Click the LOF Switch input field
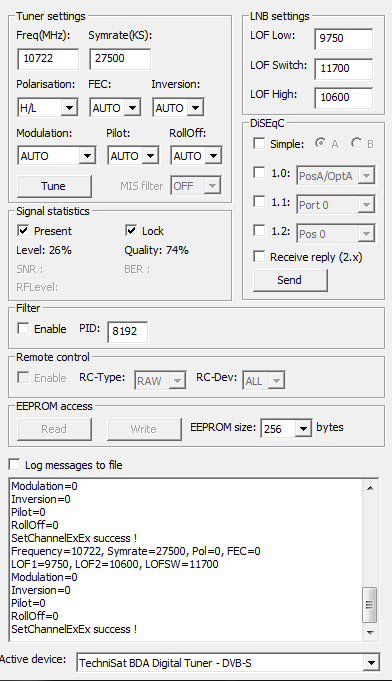The image size is (392, 681). coord(343,68)
